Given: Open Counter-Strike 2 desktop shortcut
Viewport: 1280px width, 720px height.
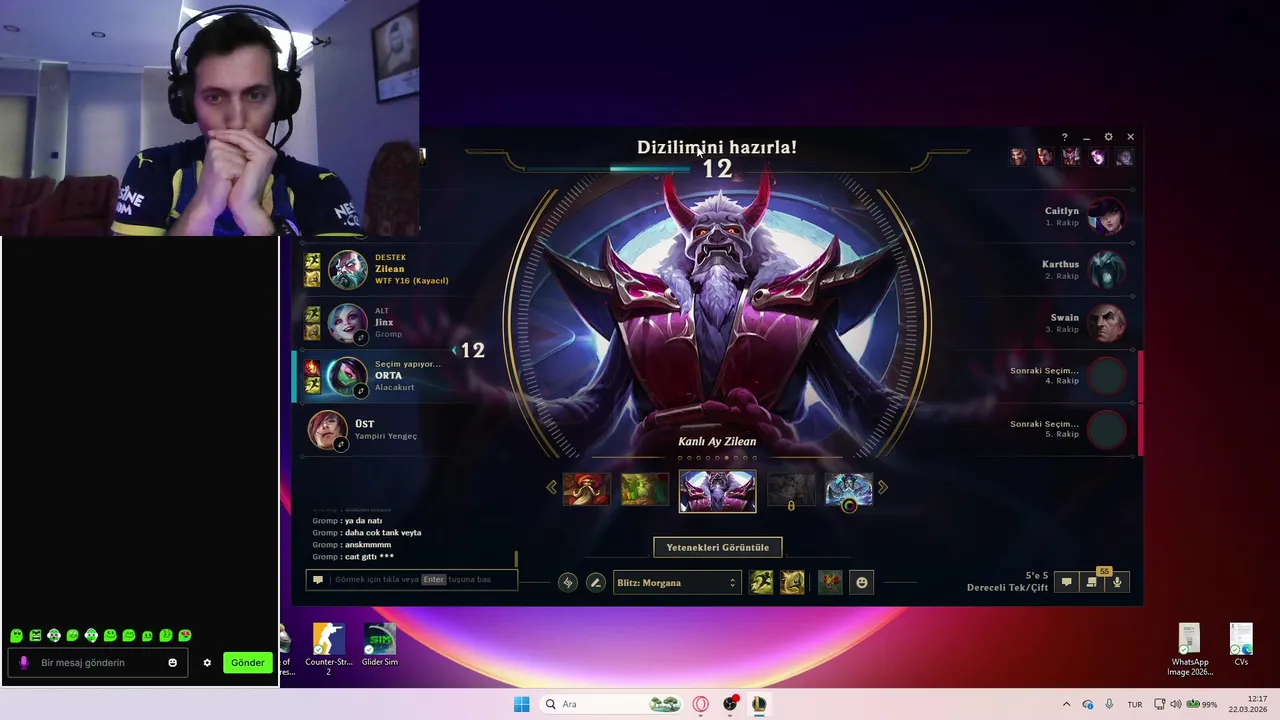Looking at the screenshot, I should pyautogui.click(x=328, y=650).
